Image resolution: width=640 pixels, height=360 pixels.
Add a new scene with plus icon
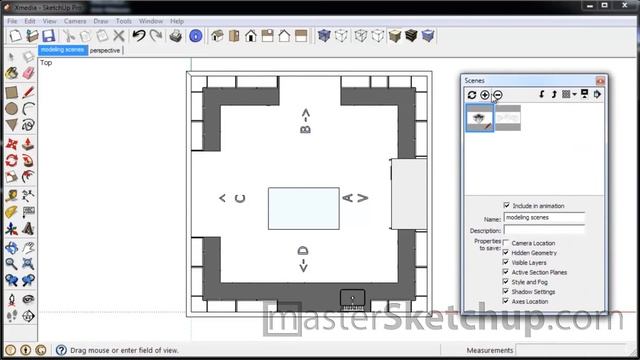click(x=484, y=95)
